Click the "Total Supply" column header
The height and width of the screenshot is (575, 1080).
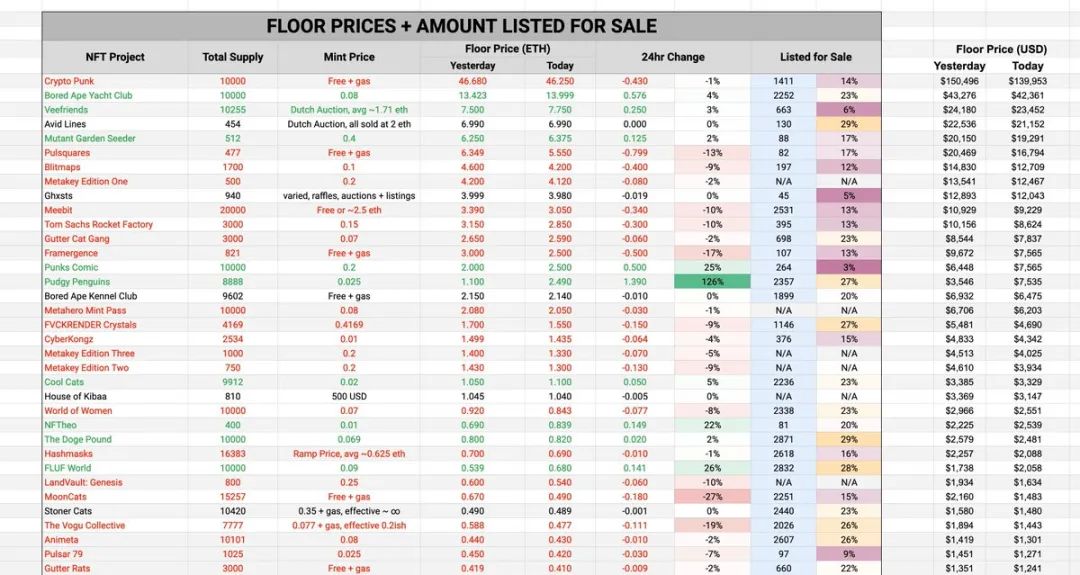233,58
